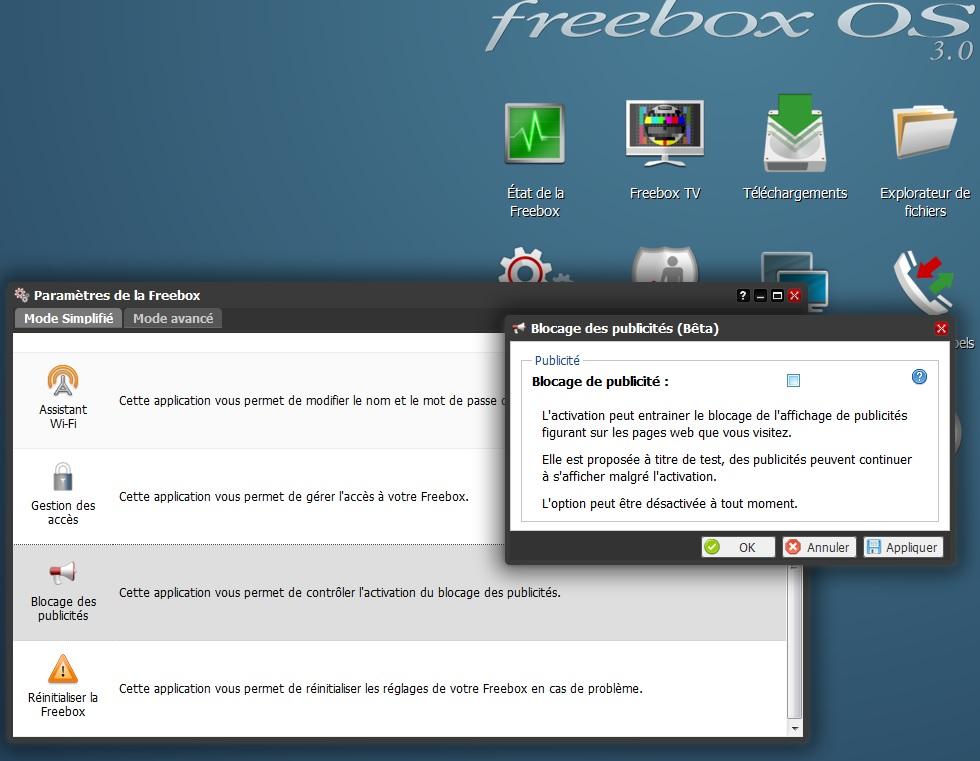980x761 pixels.
Task: Click the description about modifier le nom et mot de passe
Action: click(312, 400)
